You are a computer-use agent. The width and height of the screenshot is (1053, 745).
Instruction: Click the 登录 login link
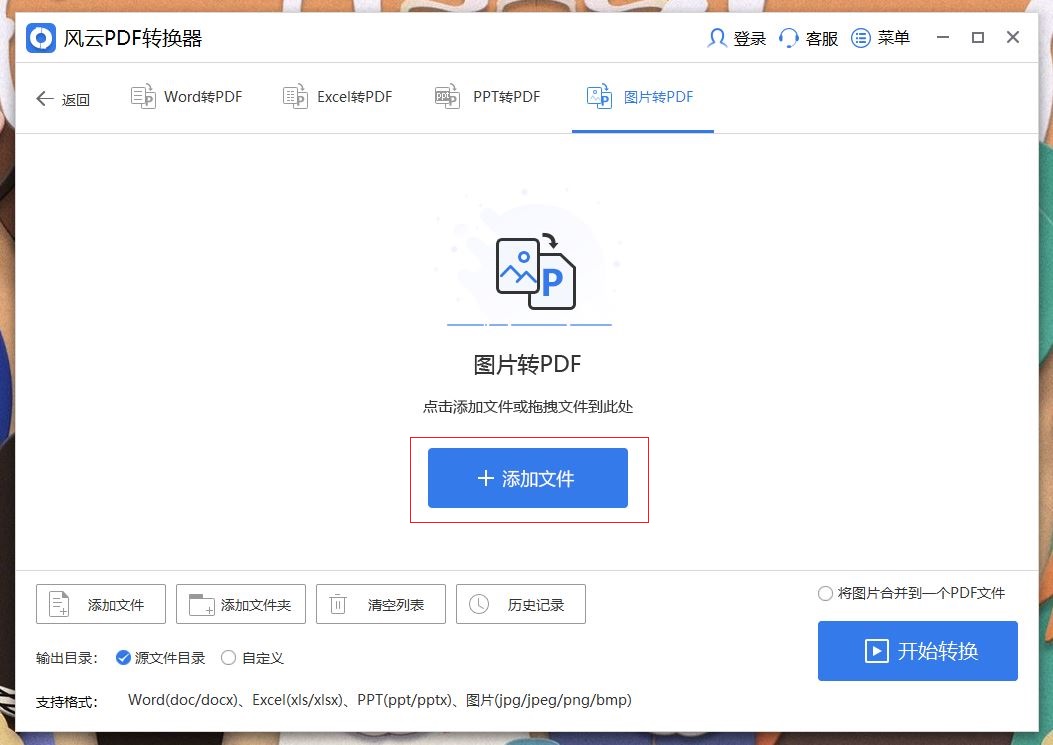coord(750,37)
